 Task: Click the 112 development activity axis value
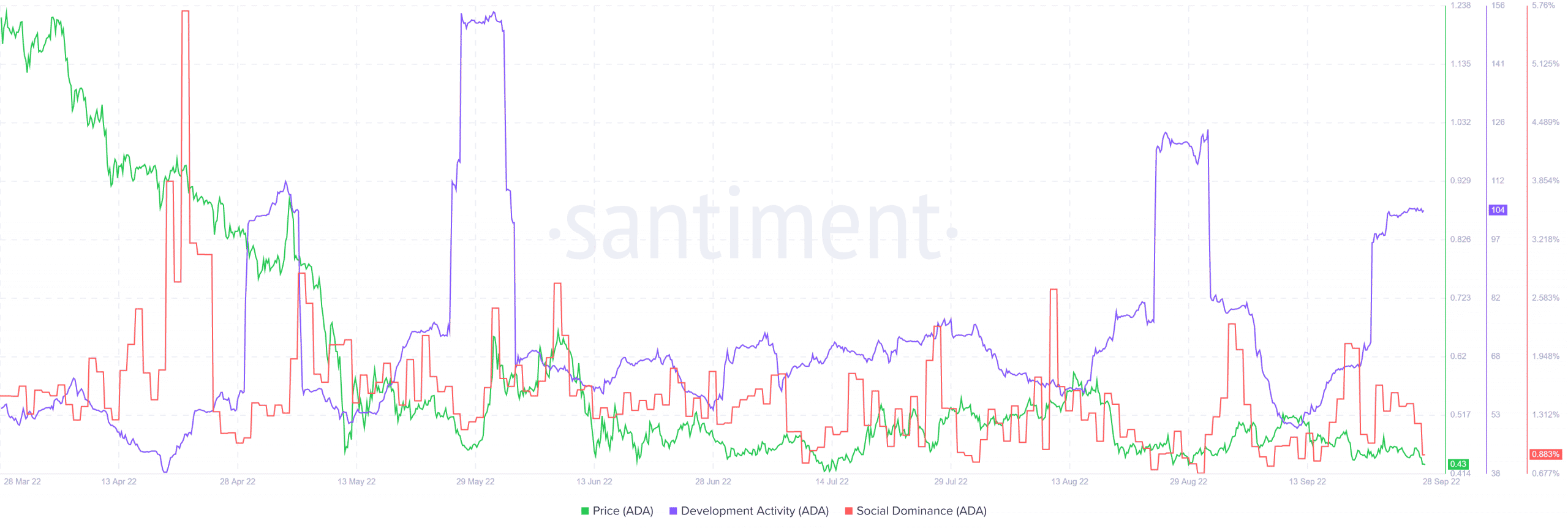point(1498,181)
